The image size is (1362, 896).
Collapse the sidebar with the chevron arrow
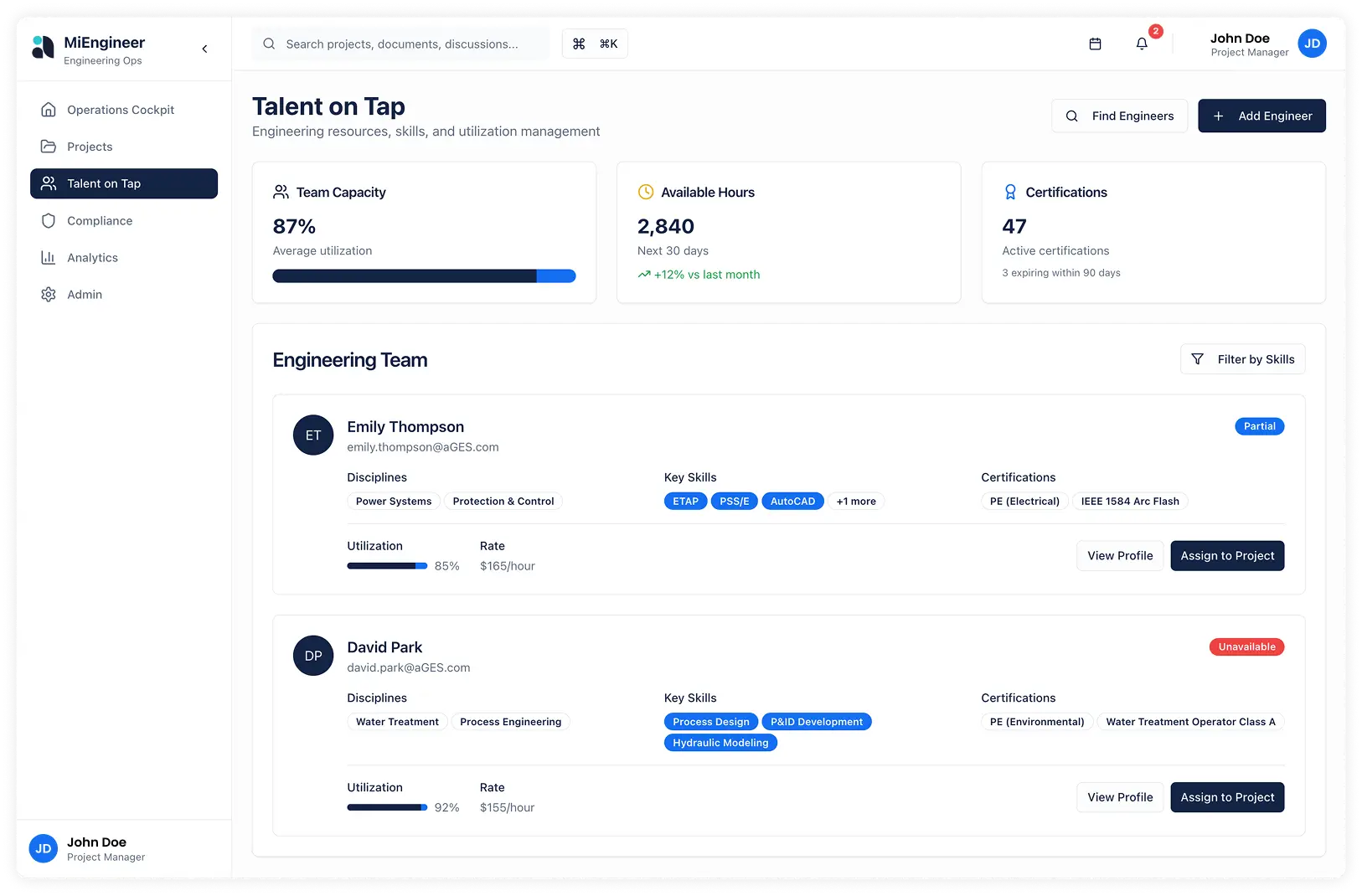point(204,49)
